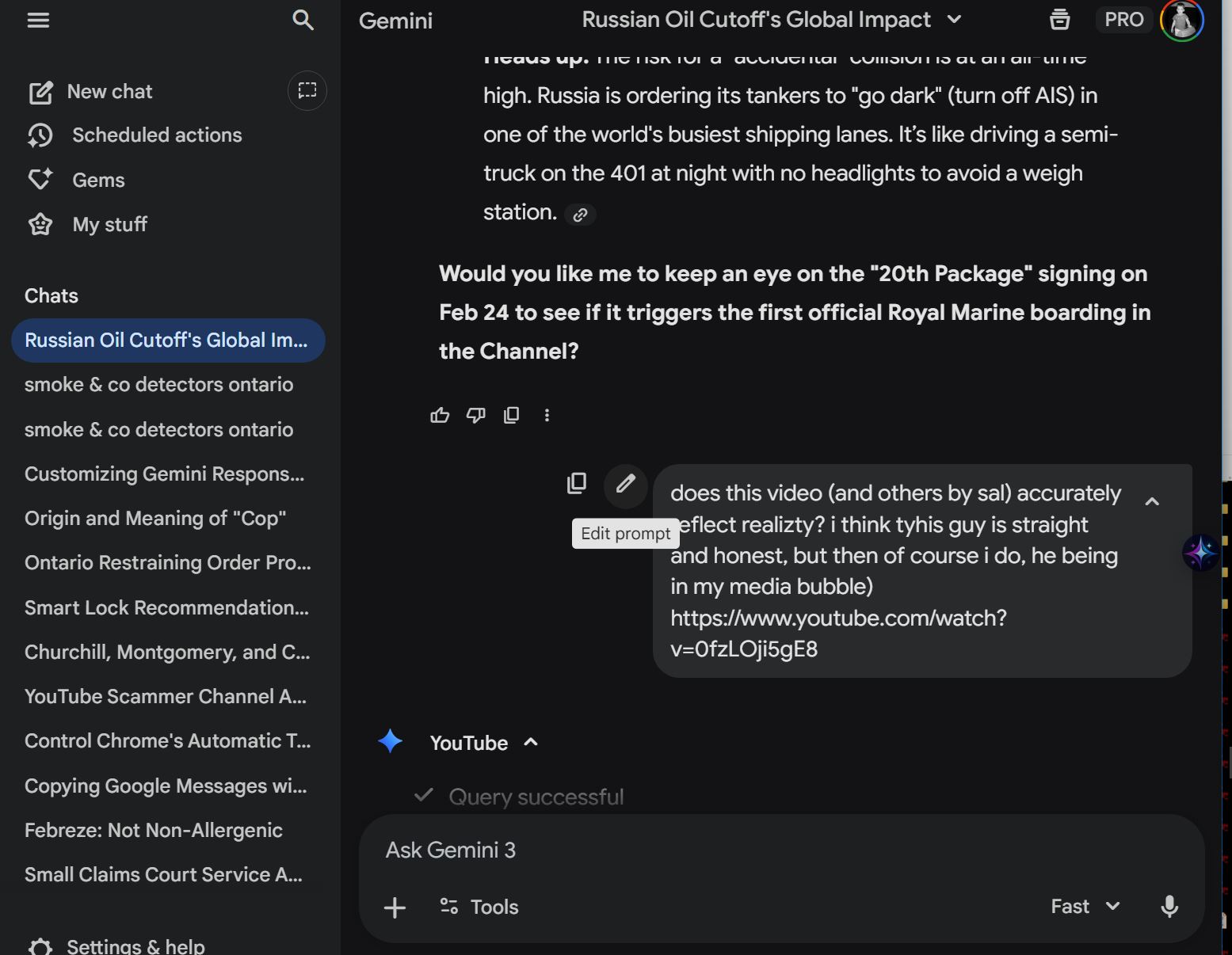Click the Edit prompt pencil icon

625,484
